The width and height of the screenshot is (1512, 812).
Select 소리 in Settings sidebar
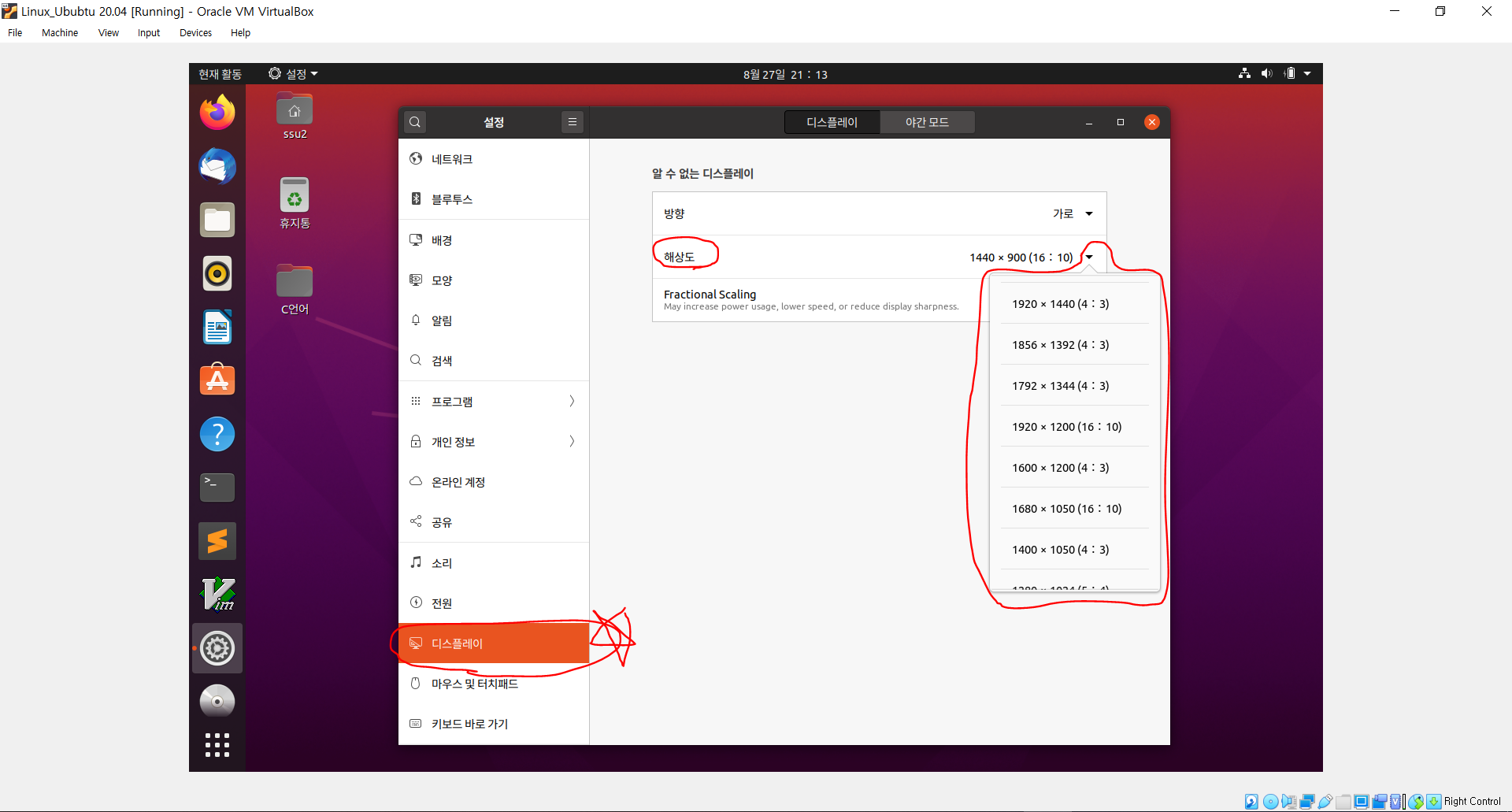pyautogui.click(x=494, y=563)
